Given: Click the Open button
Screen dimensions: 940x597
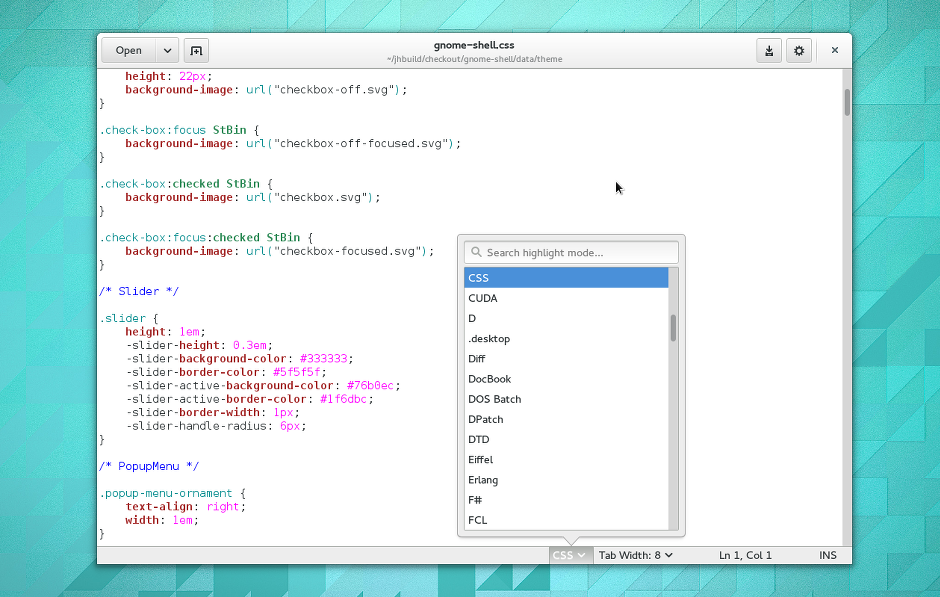Looking at the screenshot, I should coord(129,51).
